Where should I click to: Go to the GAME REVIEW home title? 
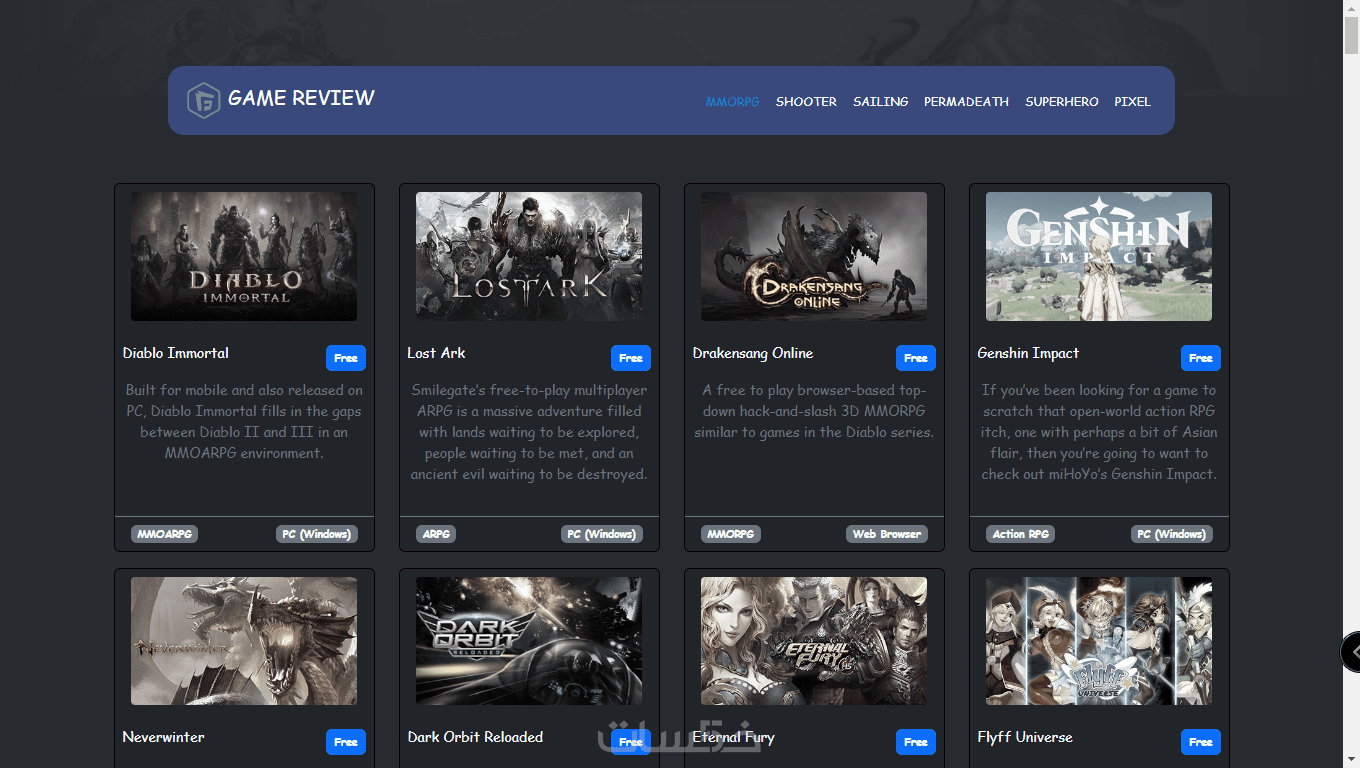point(301,98)
